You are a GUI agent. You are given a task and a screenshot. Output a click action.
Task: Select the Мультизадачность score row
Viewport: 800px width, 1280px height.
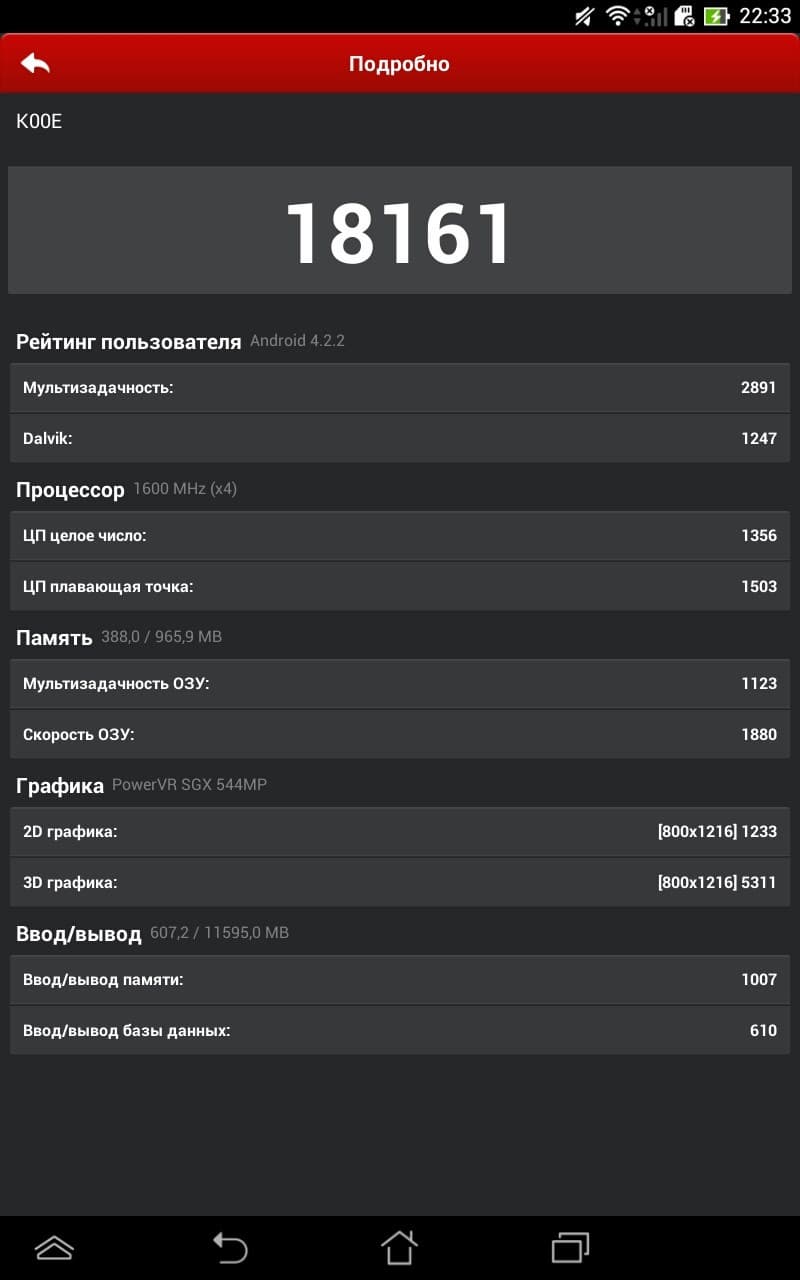click(400, 388)
